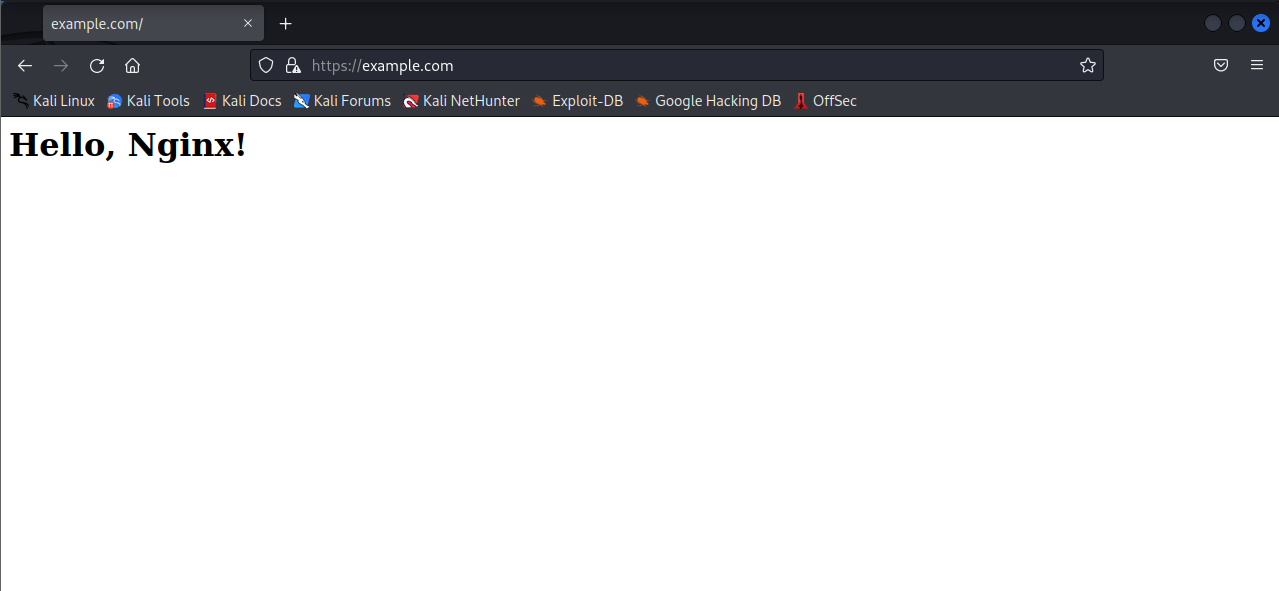Open the Firefox hamburger application menu
This screenshot has width=1279, height=591.
tap(1257, 66)
